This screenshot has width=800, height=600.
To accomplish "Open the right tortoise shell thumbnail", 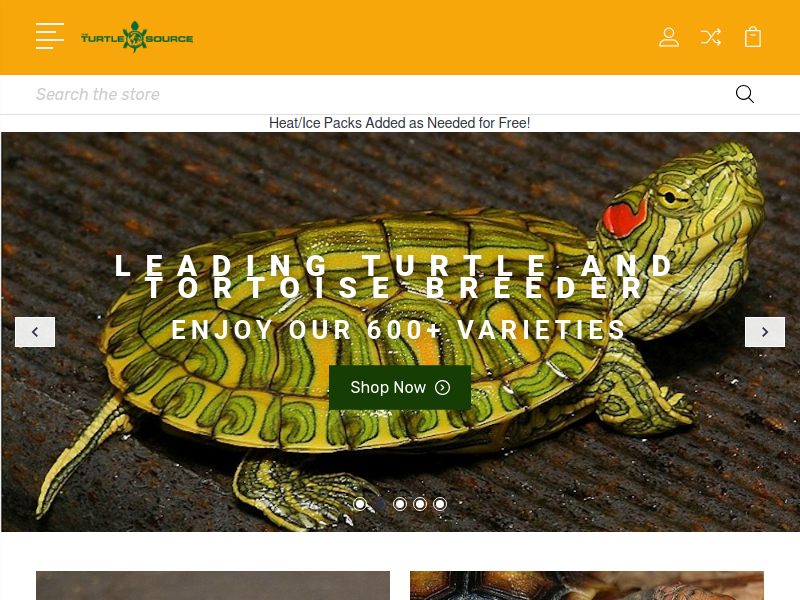I will (x=587, y=586).
